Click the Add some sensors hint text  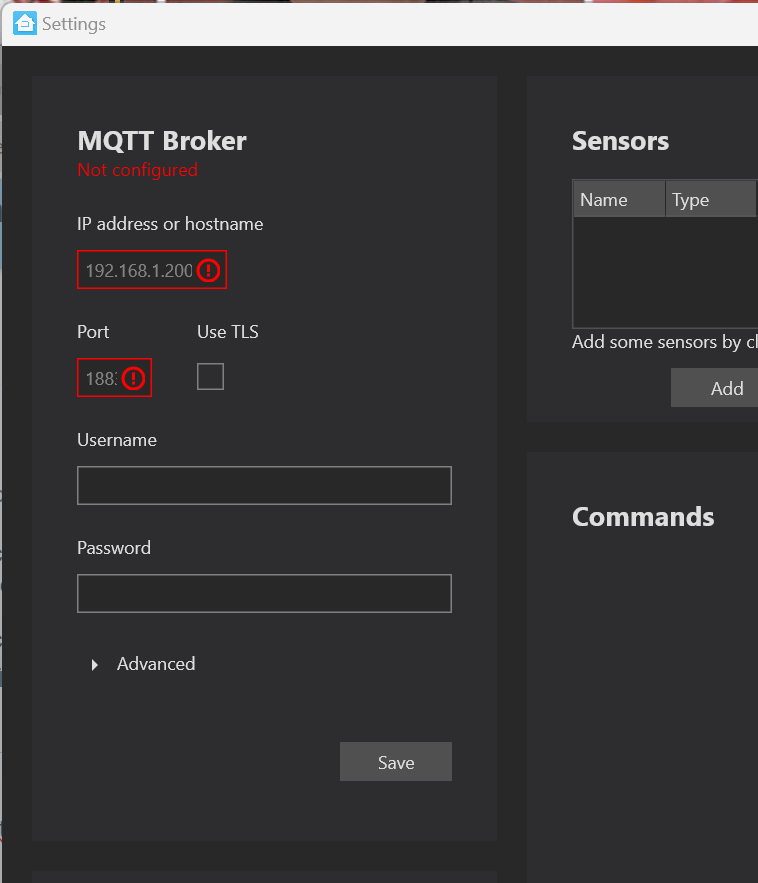660,342
